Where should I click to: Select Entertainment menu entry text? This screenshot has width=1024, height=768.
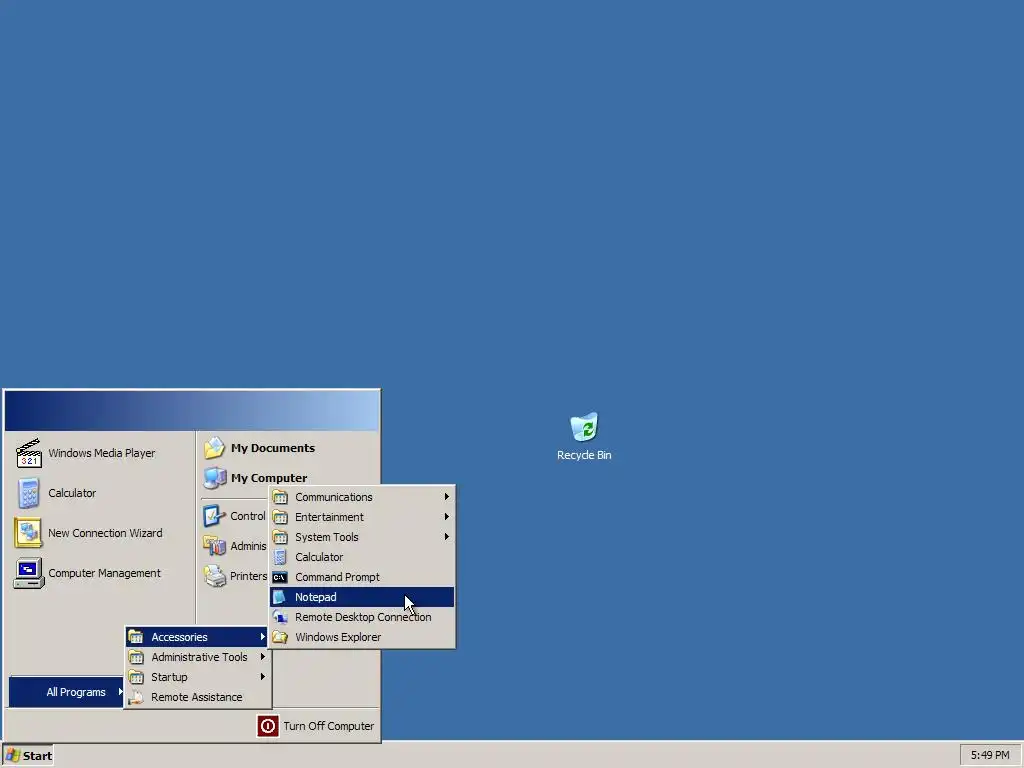pos(329,517)
